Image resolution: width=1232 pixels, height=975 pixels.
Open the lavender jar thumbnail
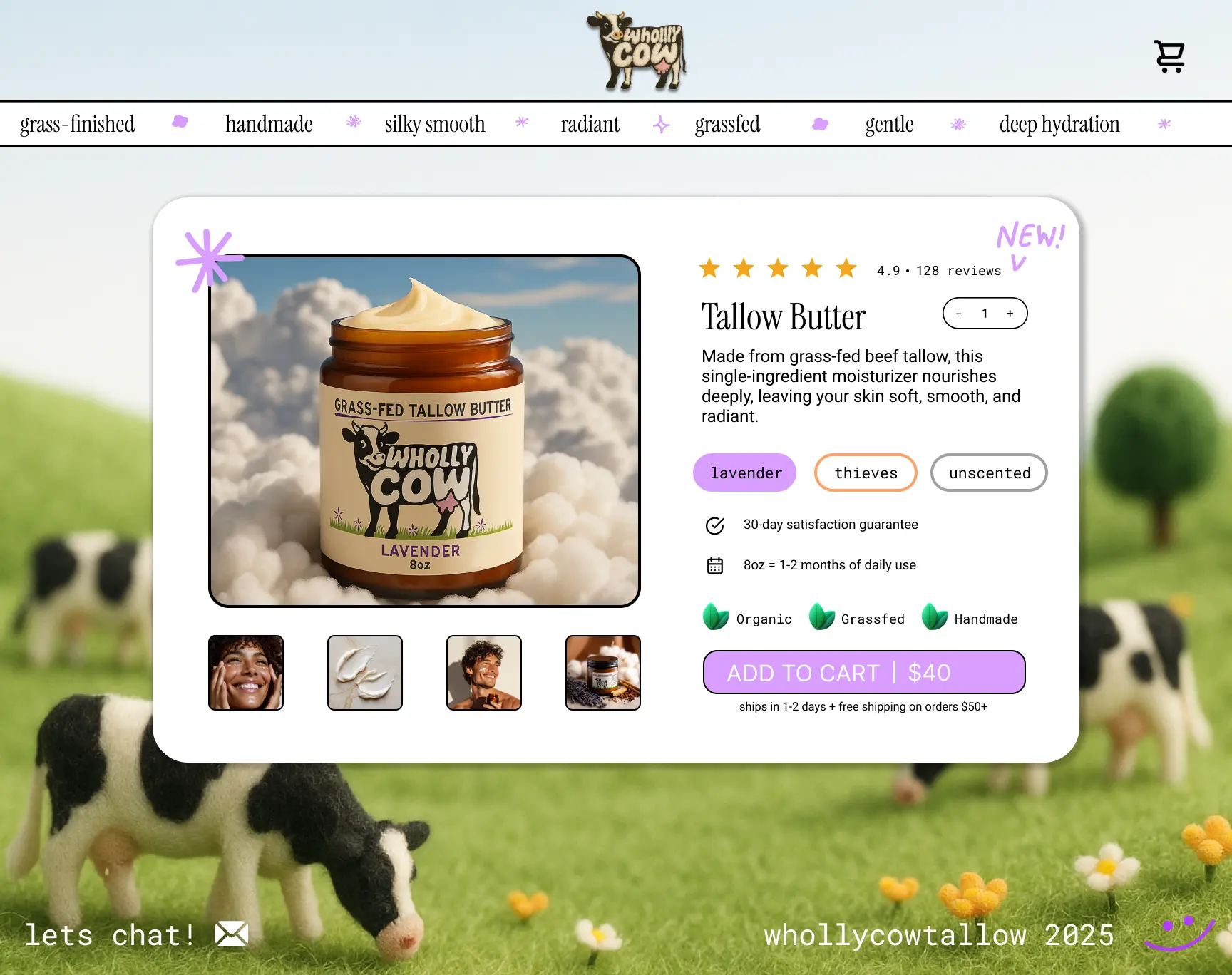[x=602, y=672]
